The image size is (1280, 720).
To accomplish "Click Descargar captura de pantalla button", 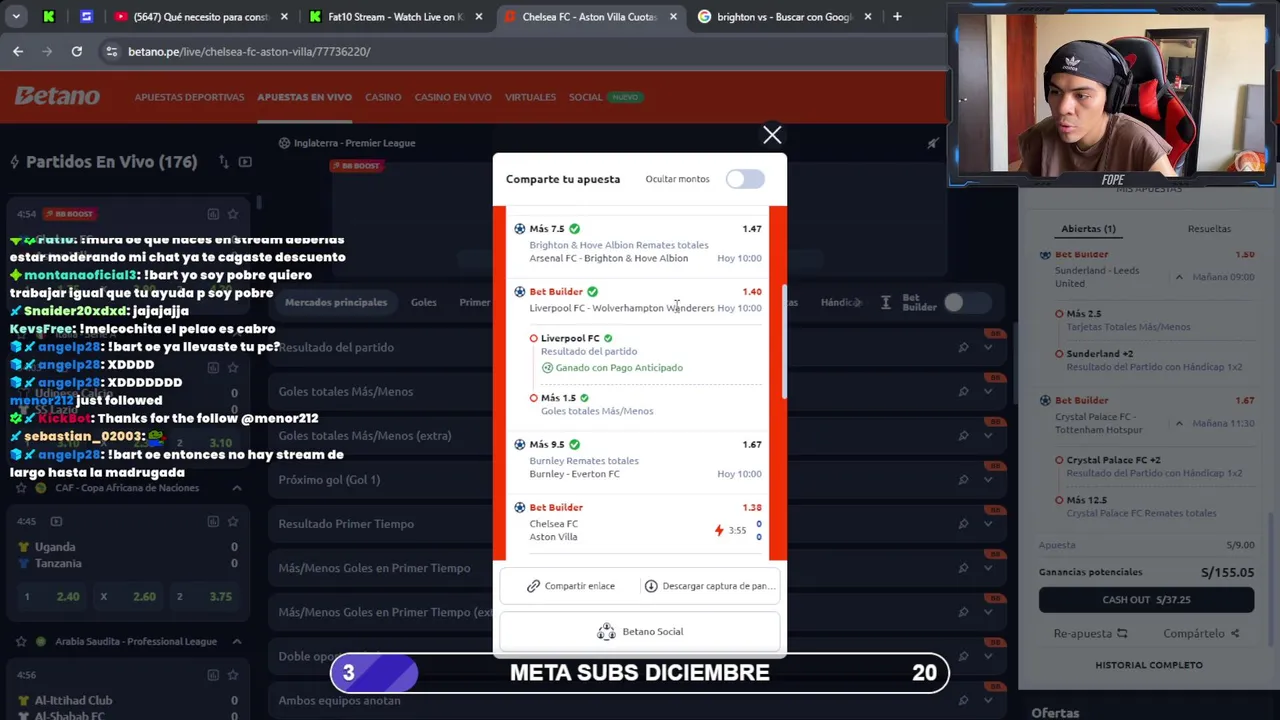I will (710, 586).
